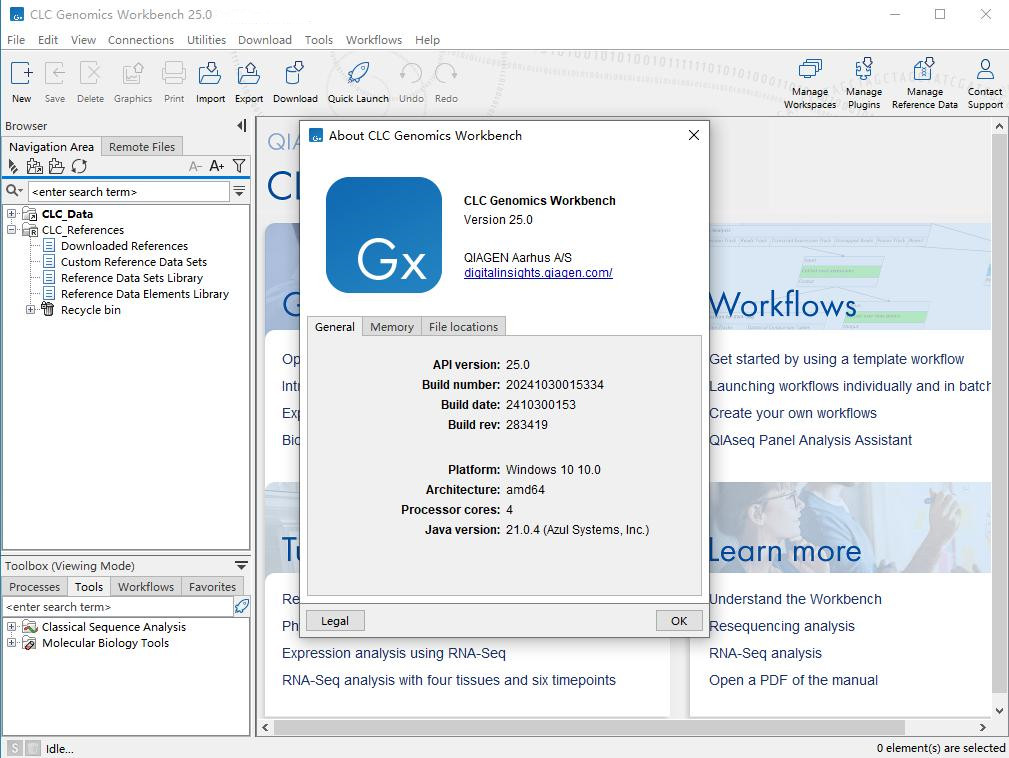Open the Navigation search options menu

point(239,191)
